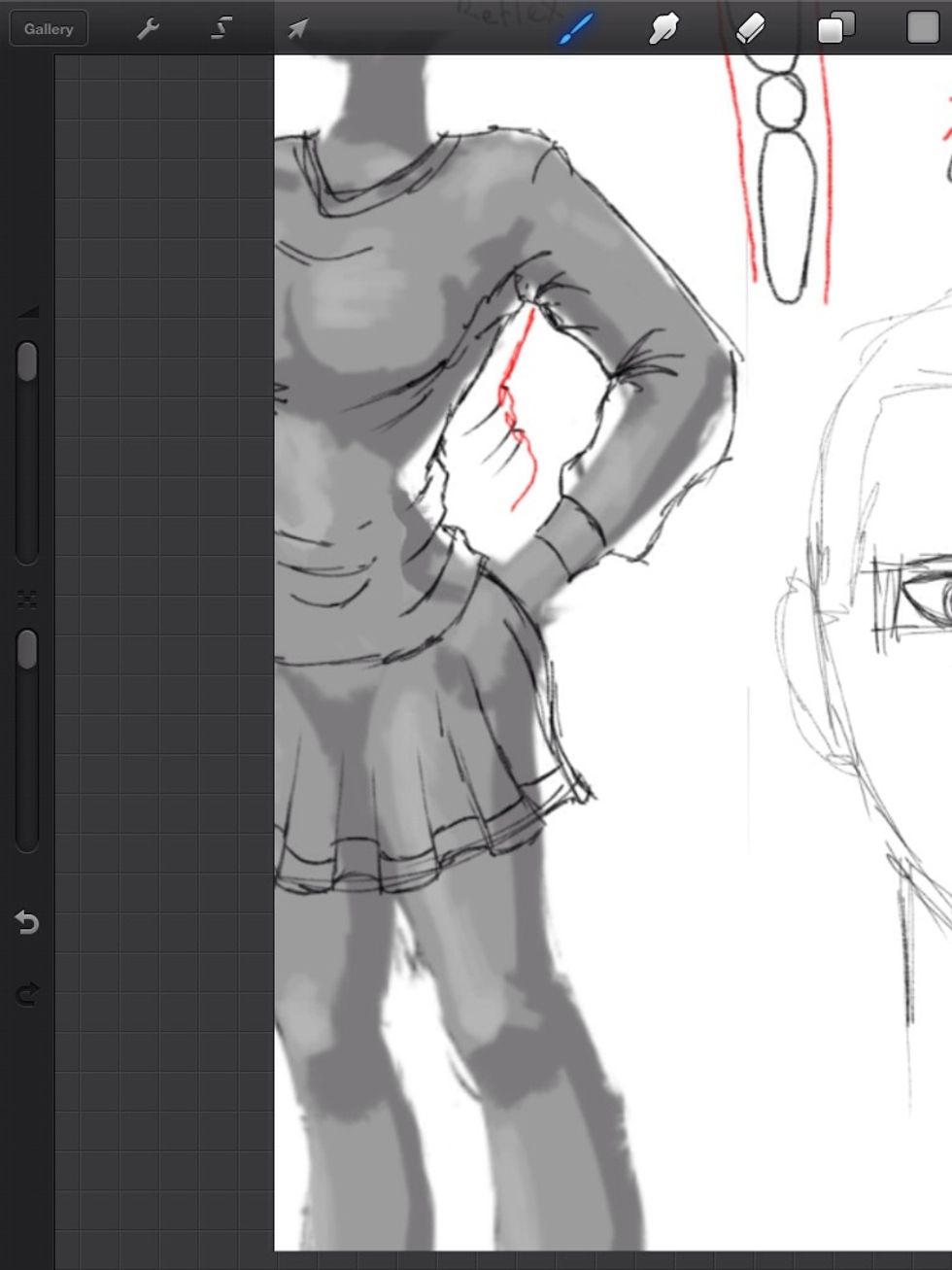The image size is (952, 1270).
Task: Choose the Smudge finger tool
Action: click(663, 29)
